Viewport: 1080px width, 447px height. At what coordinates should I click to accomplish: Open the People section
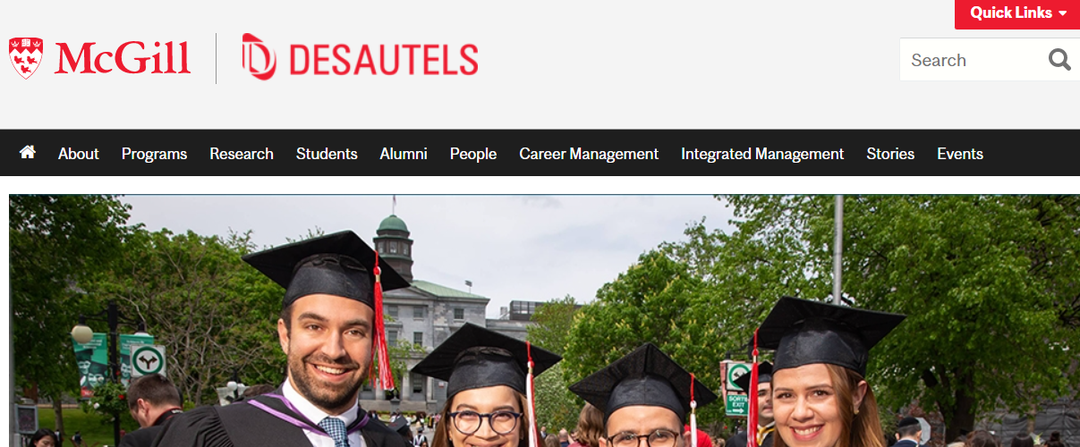[x=473, y=154]
